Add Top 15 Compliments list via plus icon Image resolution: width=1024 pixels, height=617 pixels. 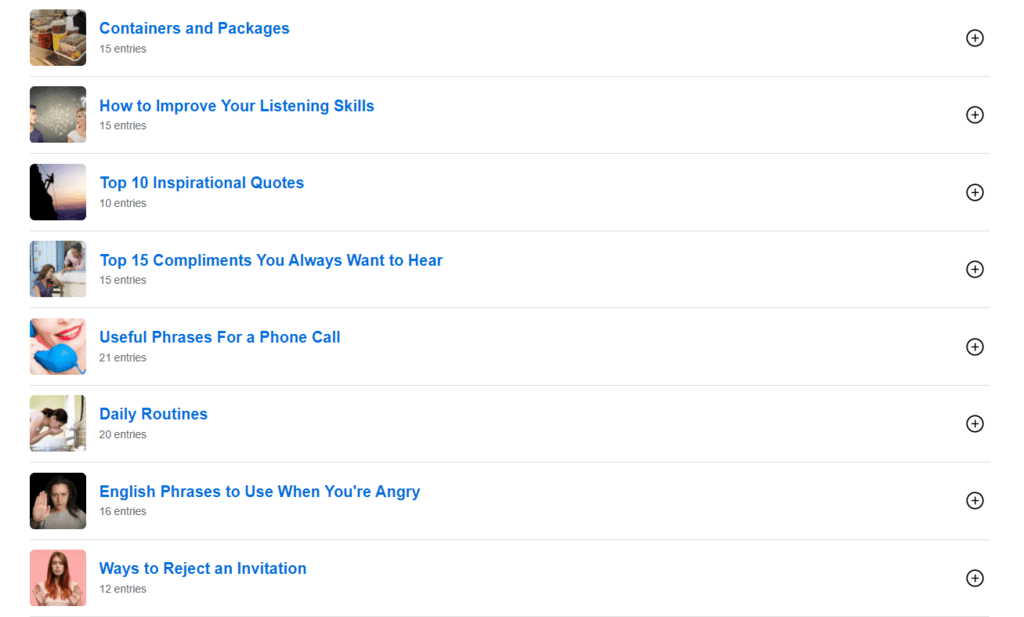(x=974, y=269)
